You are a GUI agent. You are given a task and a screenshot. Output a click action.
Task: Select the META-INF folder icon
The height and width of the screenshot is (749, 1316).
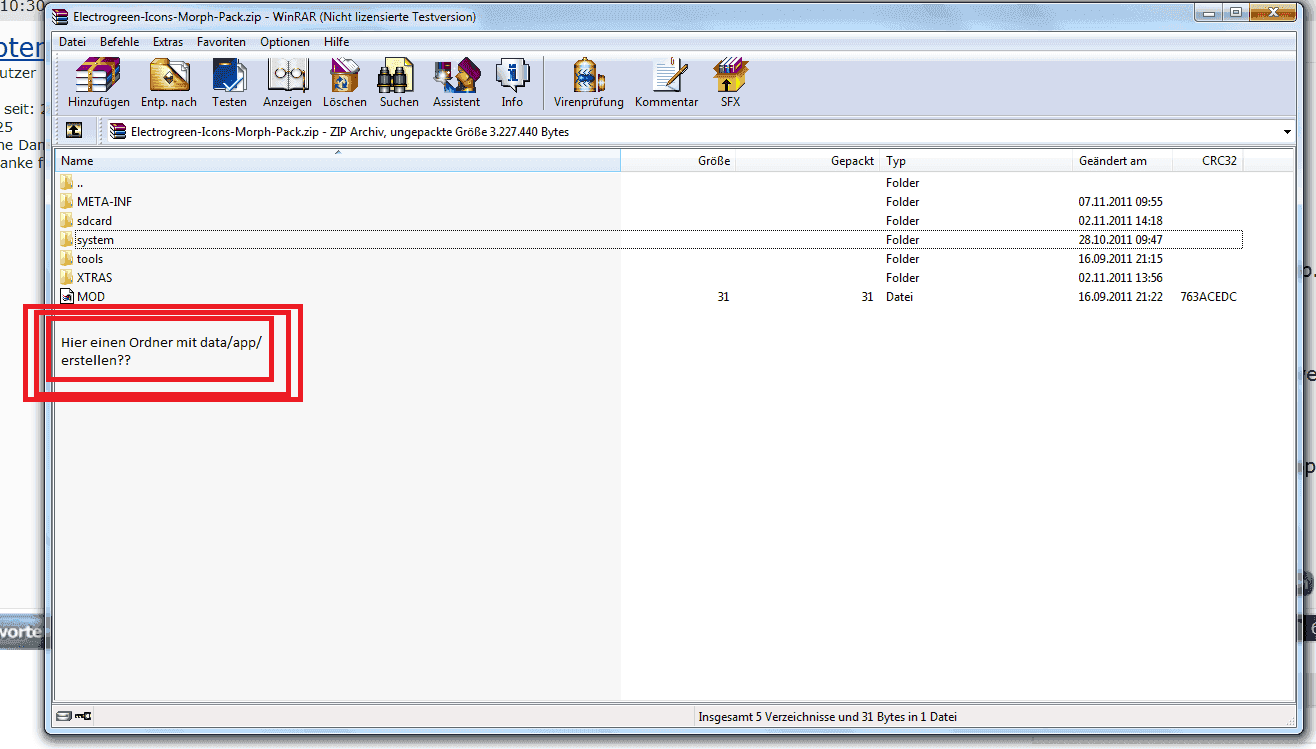[67, 201]
